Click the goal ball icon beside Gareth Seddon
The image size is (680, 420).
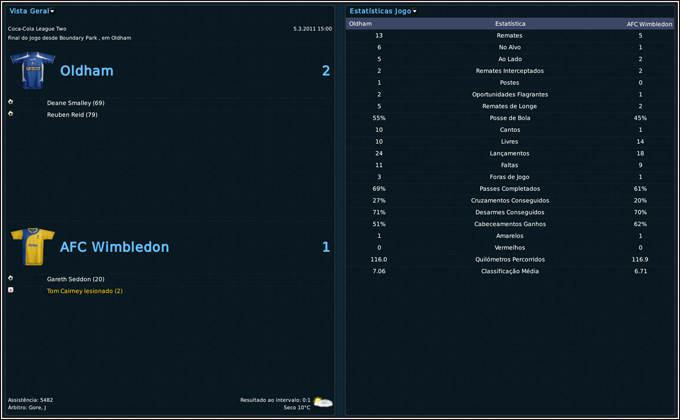(10, 278)
